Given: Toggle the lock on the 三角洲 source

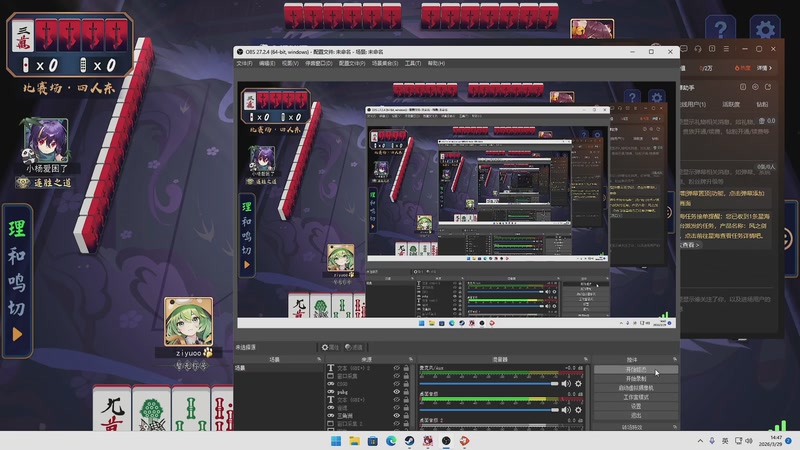Looking at the screenshot, I should point(407,416).
